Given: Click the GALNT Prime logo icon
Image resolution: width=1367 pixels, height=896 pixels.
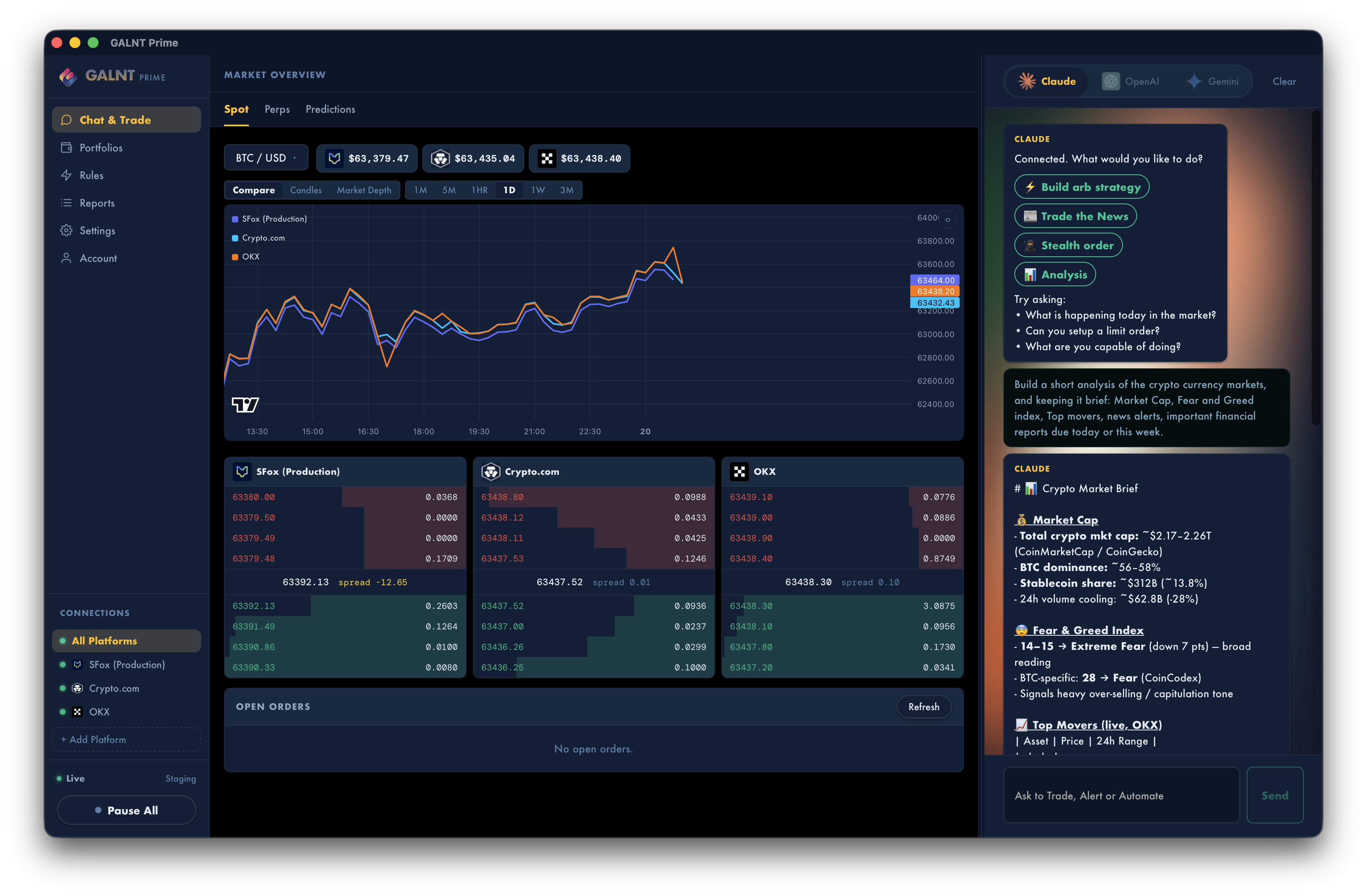Looking at the screenshot, I should click(x=68, y=77).
